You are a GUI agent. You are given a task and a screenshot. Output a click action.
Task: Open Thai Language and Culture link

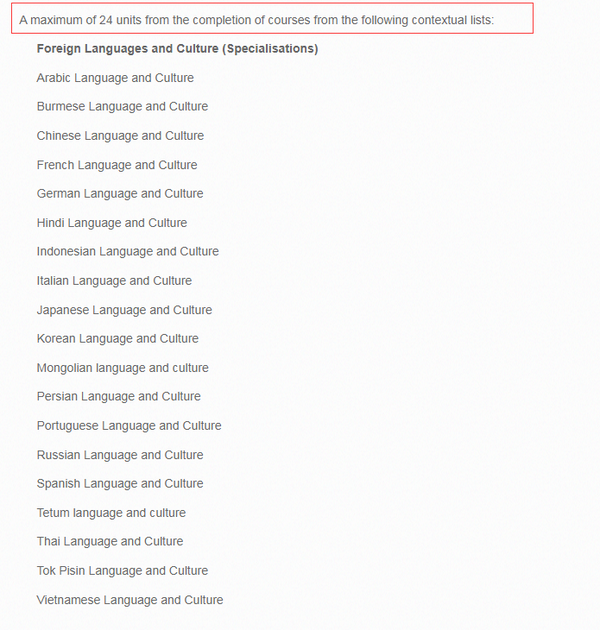tap(110, 542)
